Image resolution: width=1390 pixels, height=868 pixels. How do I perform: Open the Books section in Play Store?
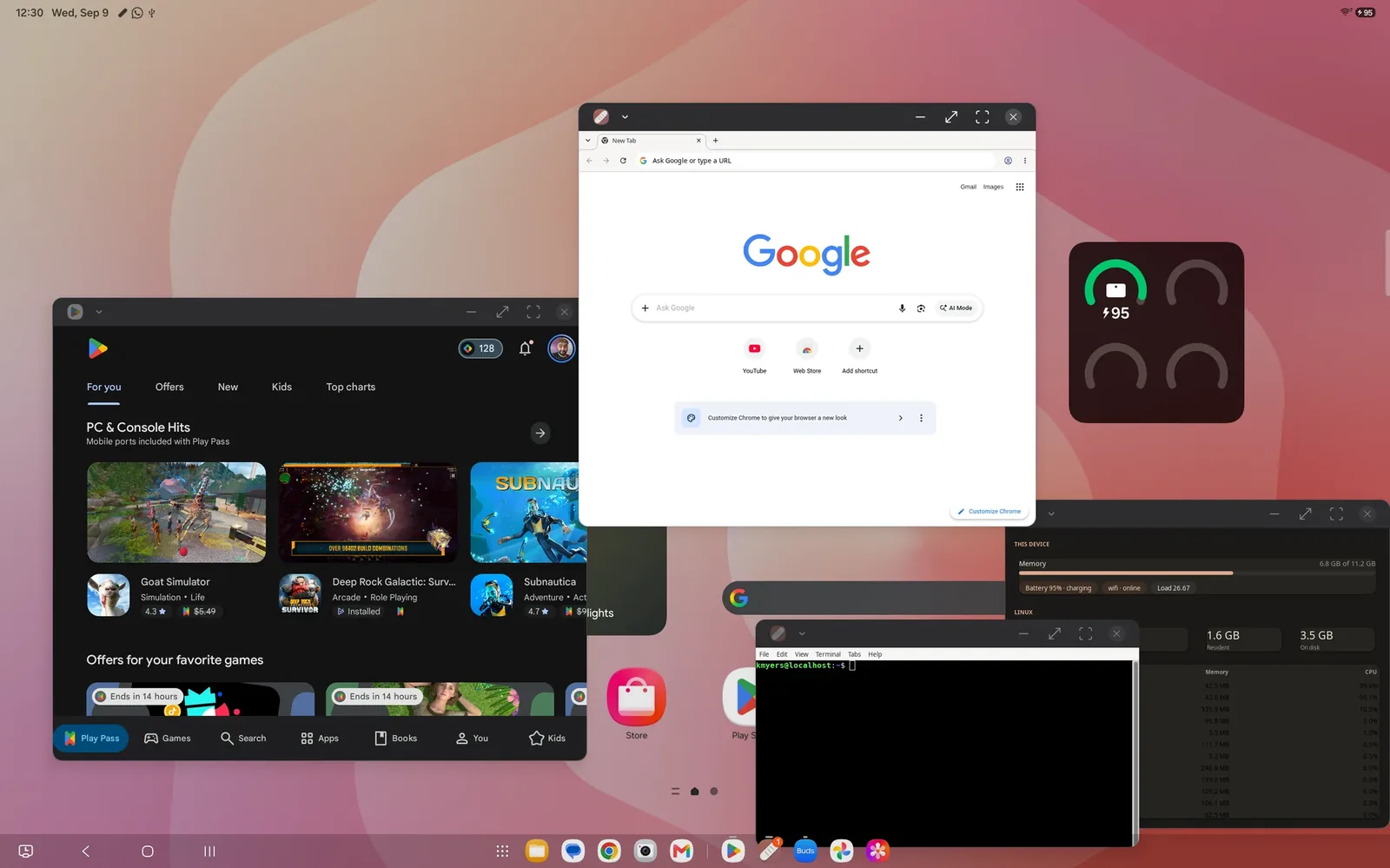[395, 739]
